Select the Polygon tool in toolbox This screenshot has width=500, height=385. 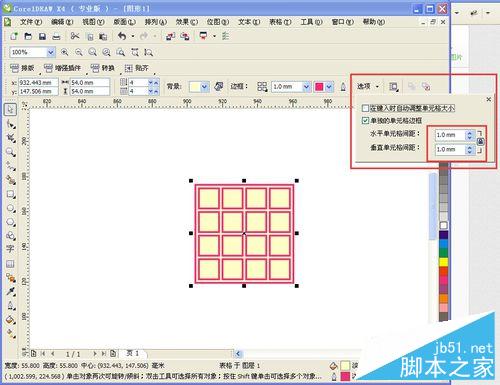[x=10, y=222]
